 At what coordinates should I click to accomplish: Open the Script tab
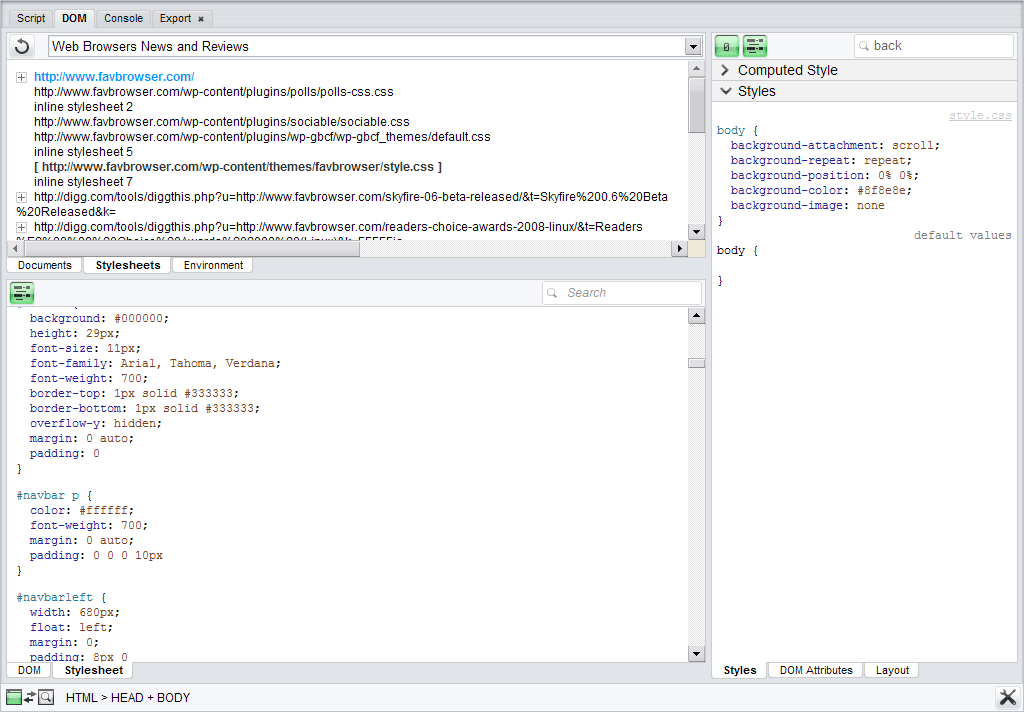(31, 18)
